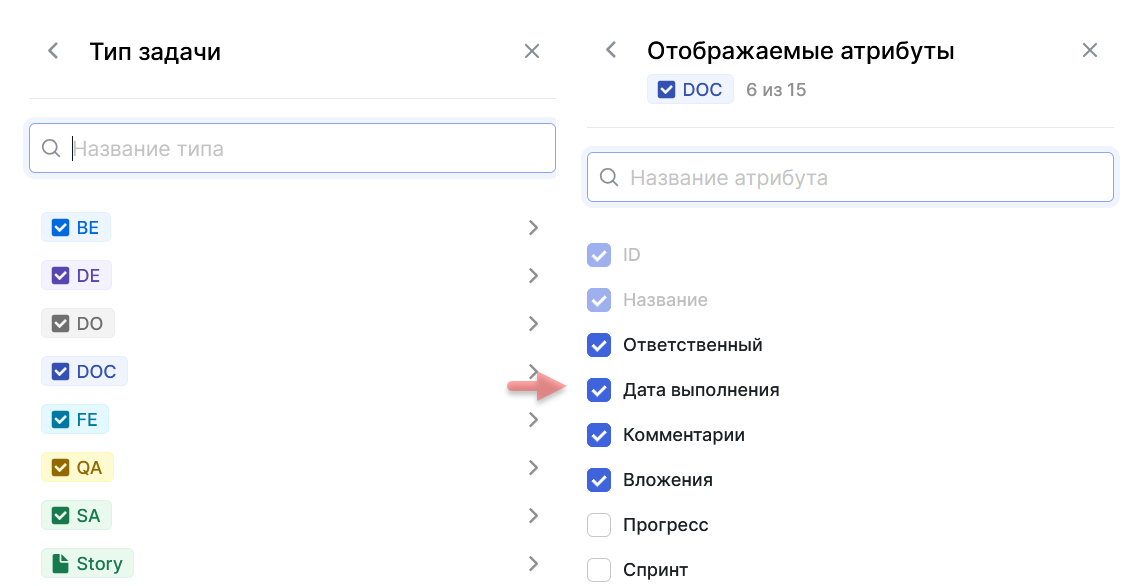Click the DOC type badge icon

click(60, 371)
